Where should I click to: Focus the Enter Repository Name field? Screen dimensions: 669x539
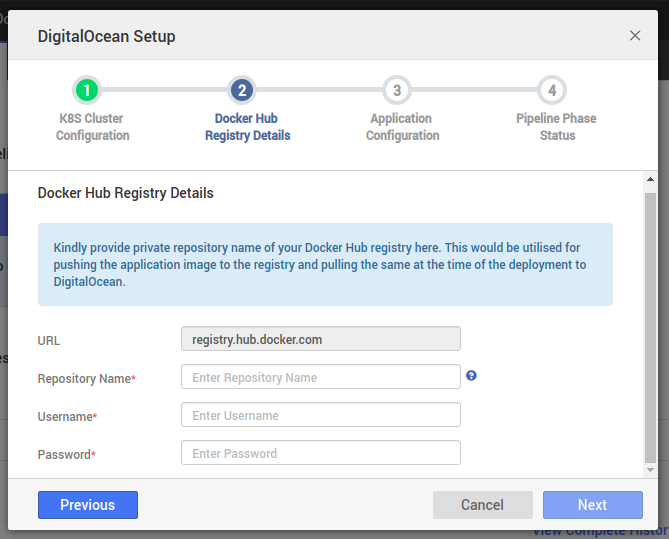click(320, 377)
